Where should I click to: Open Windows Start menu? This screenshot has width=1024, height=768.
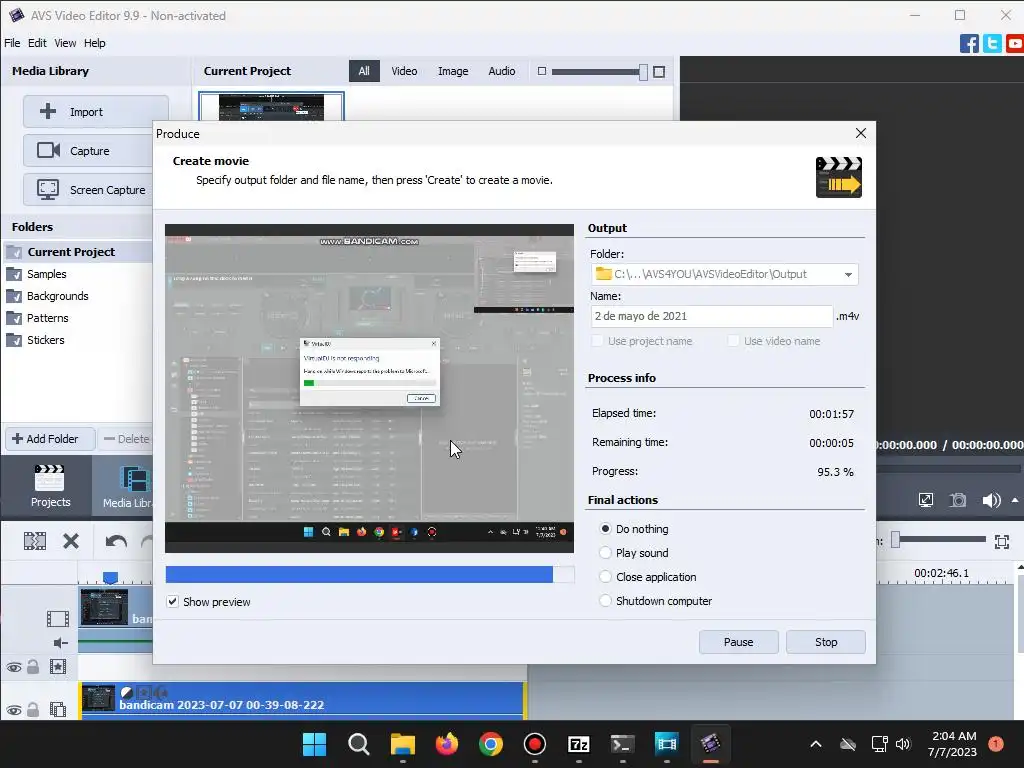(314, 744)
